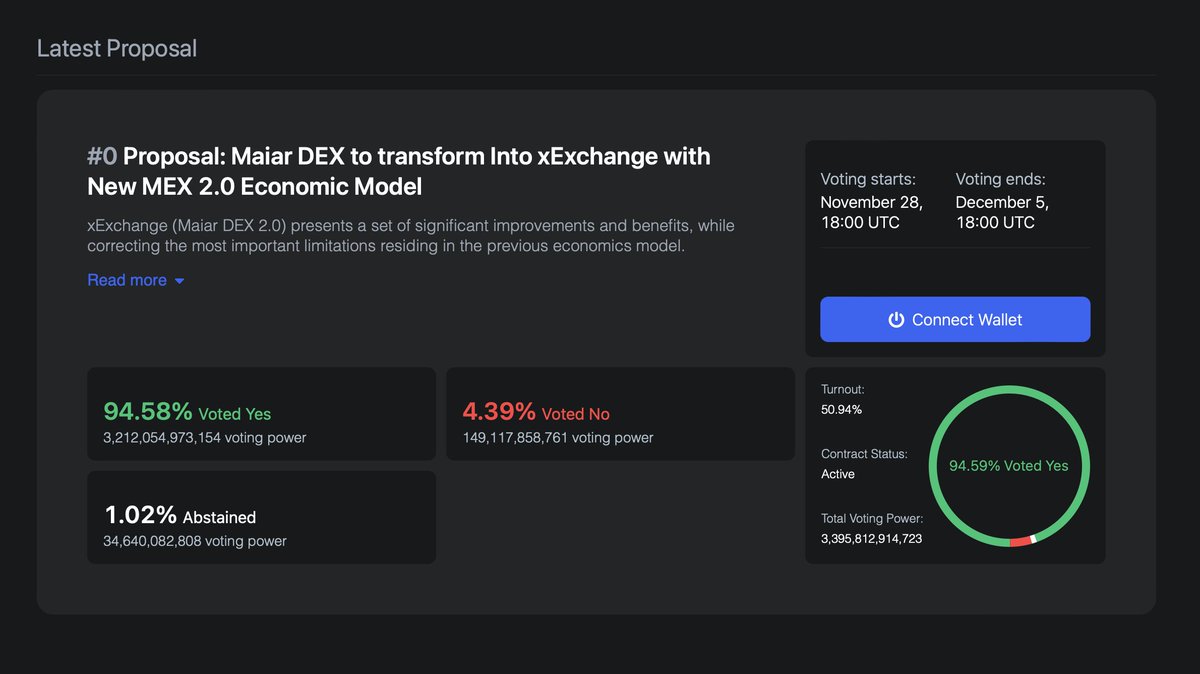Click the red No segment of donut chart
This screenshot has height=674, width=1200.
[1019, 542]
